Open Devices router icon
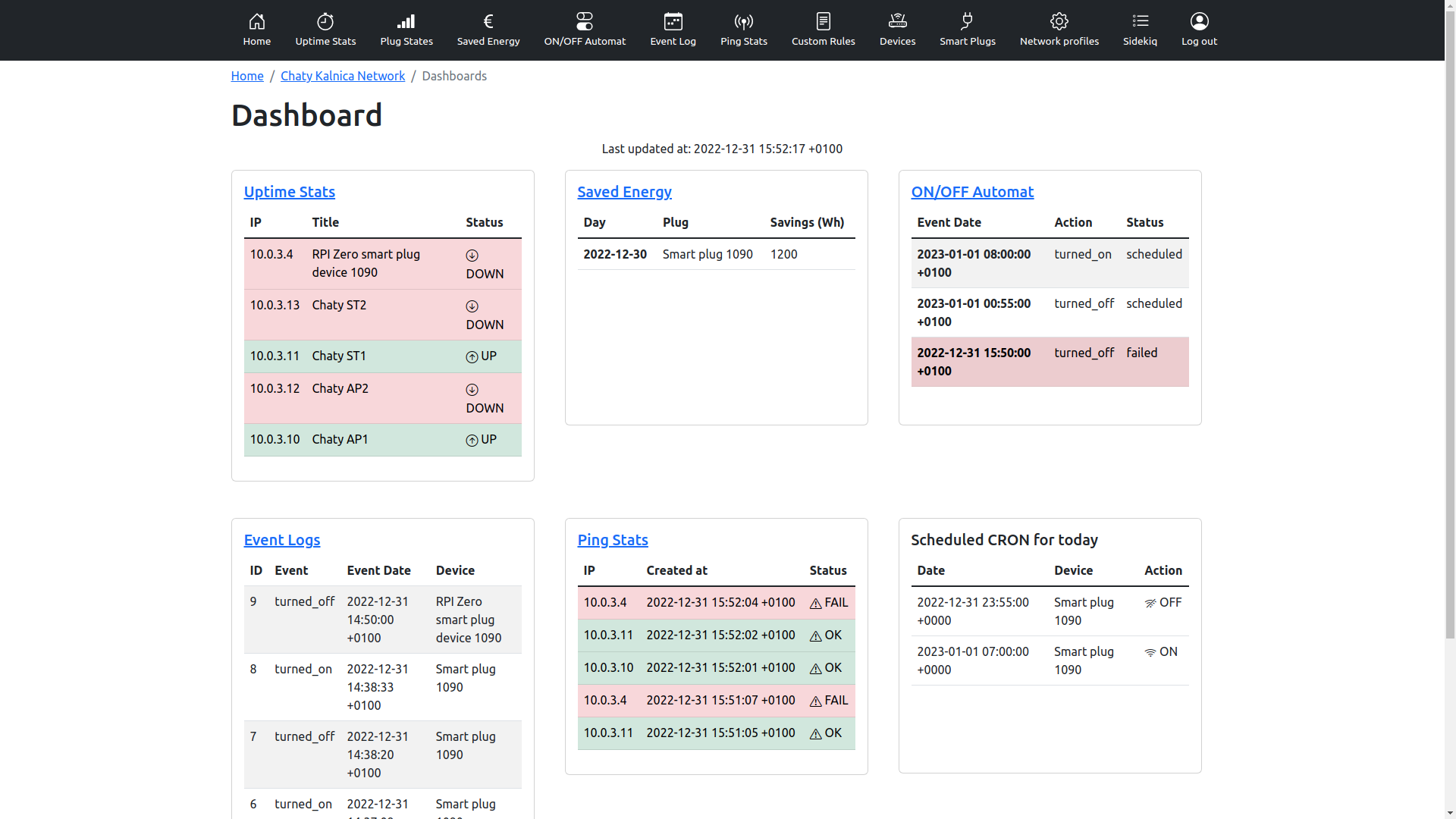 coord(897,21)
